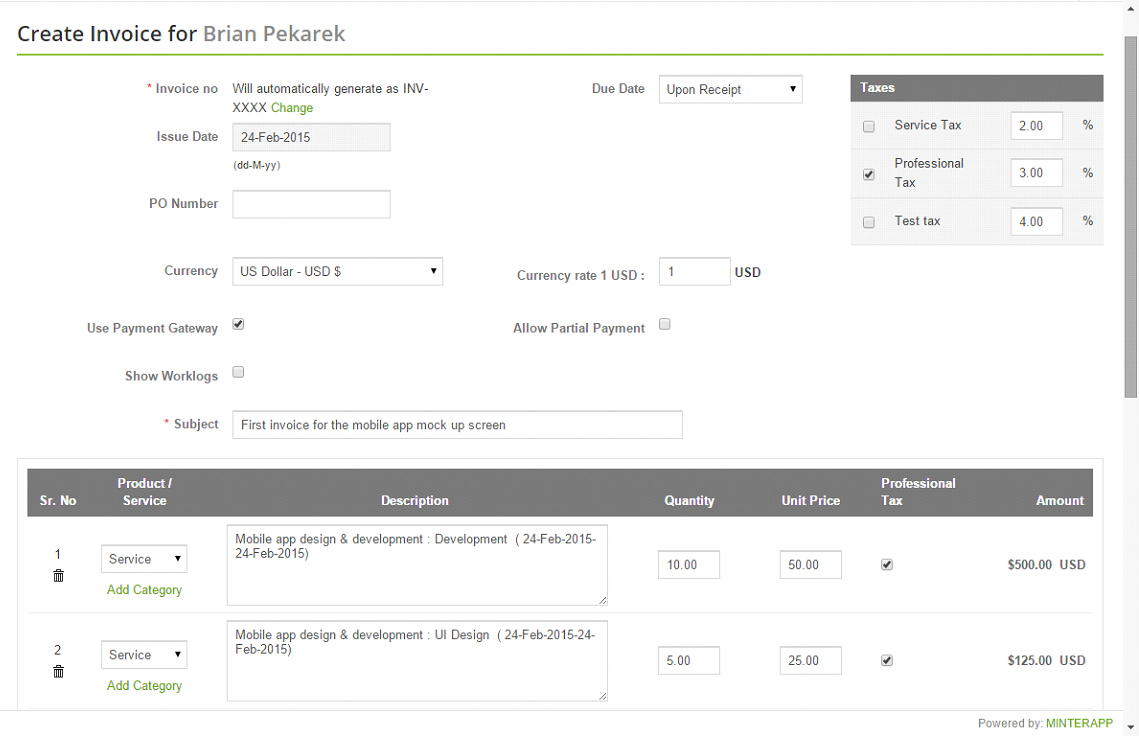The height and width of the screenshot is (736, 1139).
Task: Click the scrollbar down arrow
Action: tap(1130, 727)
